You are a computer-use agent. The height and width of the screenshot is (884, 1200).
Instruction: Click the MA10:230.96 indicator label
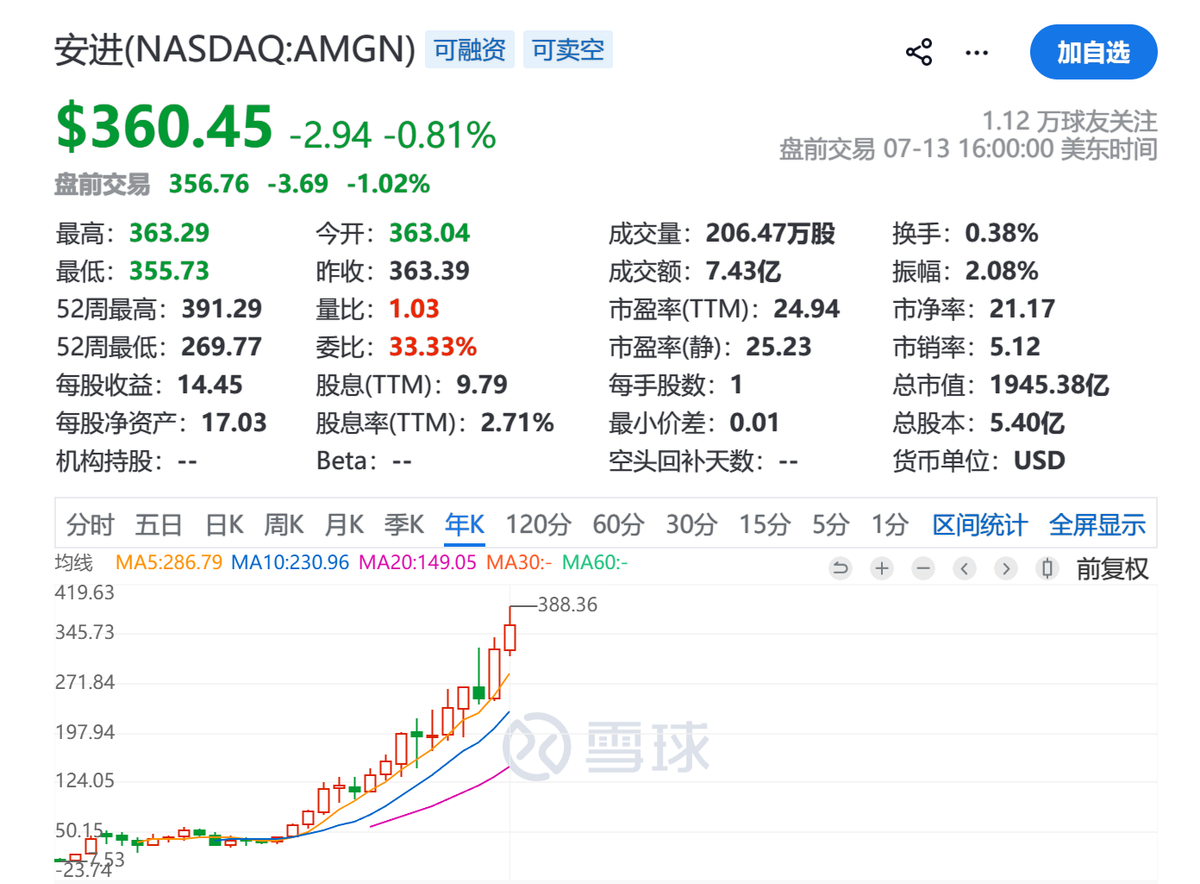tap(290, 562)
